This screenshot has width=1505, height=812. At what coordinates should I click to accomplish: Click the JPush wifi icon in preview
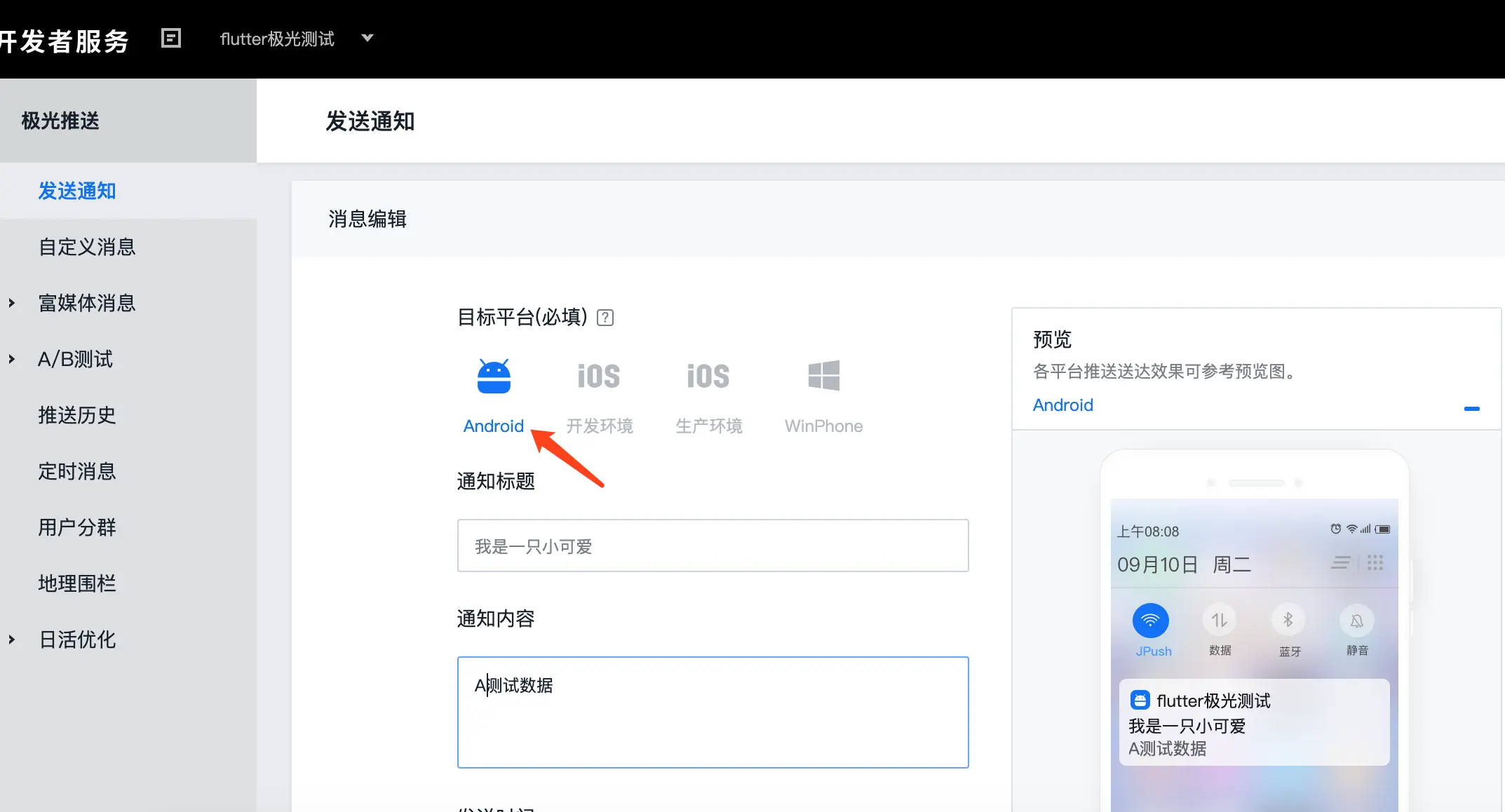[1150, 621]
